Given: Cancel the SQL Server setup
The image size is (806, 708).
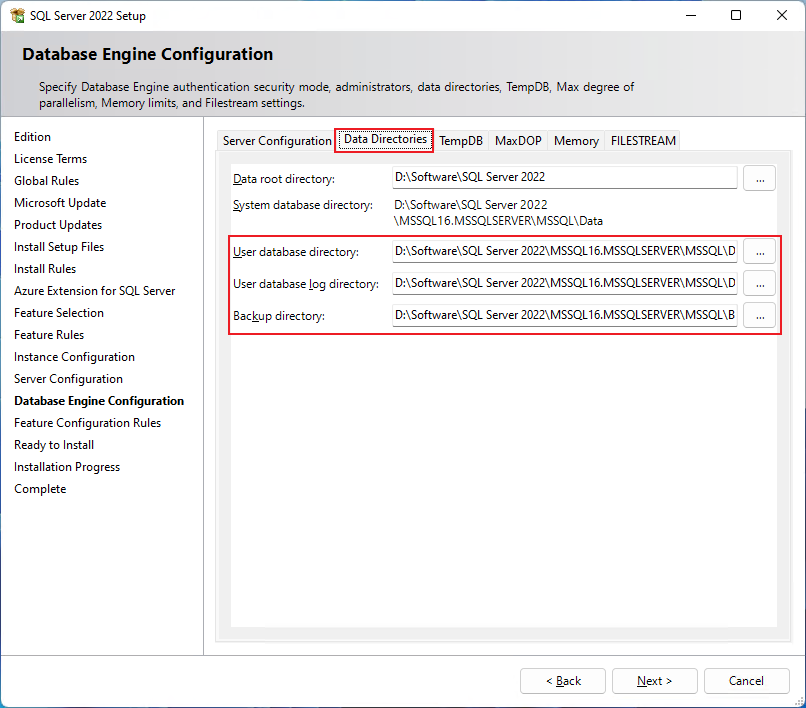Looking at the screenshot, I should (x=746, y=681).
